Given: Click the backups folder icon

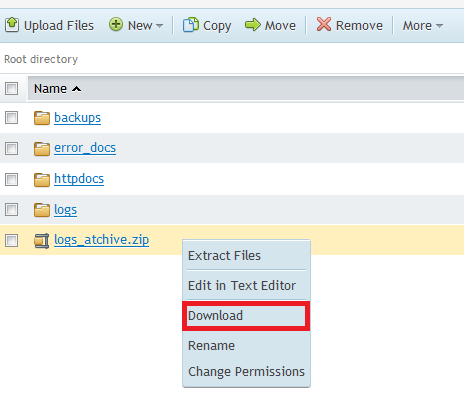Looking at the screenshot, I should pos(42,118).
